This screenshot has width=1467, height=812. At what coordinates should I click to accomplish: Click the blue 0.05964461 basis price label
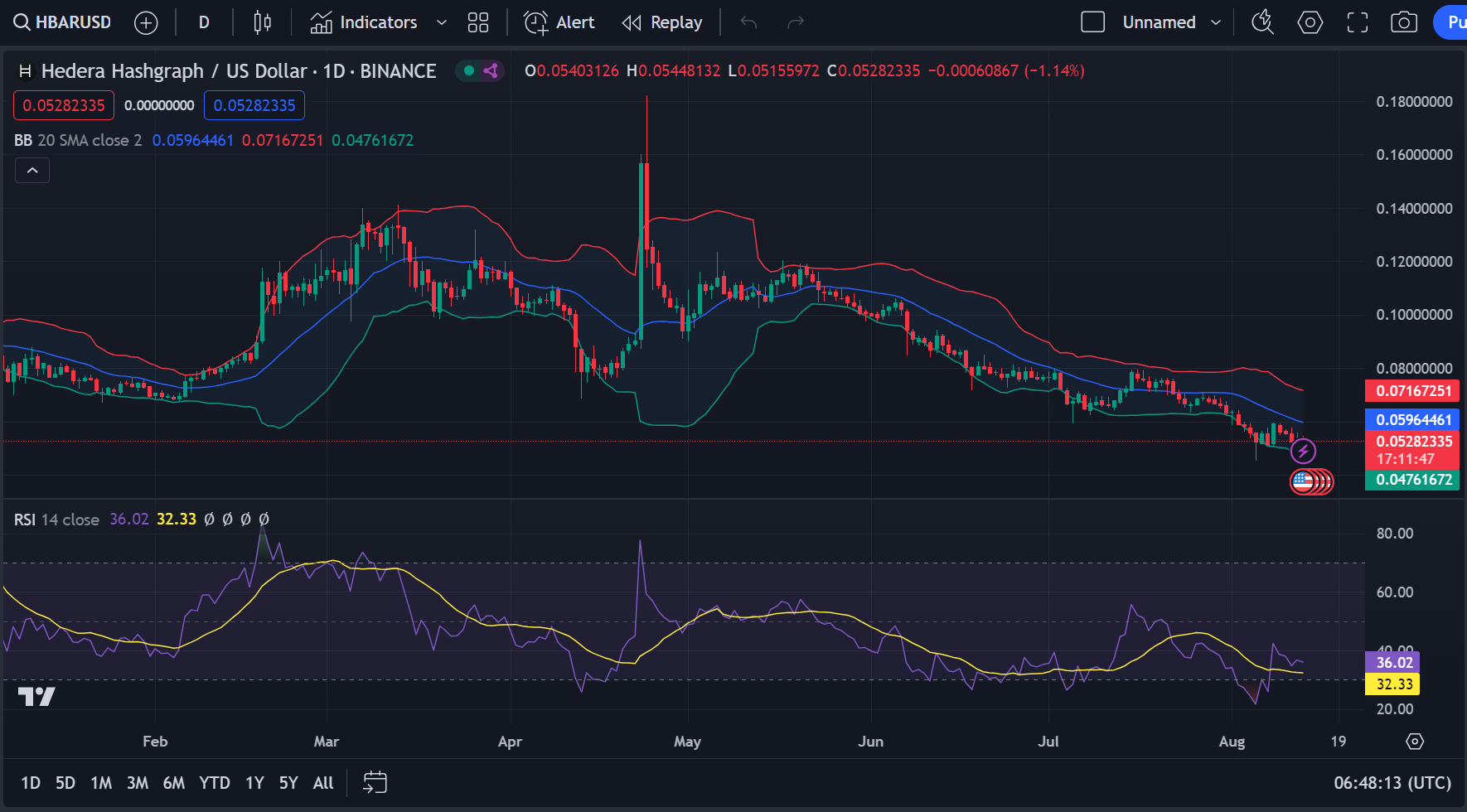point(1412,420)
